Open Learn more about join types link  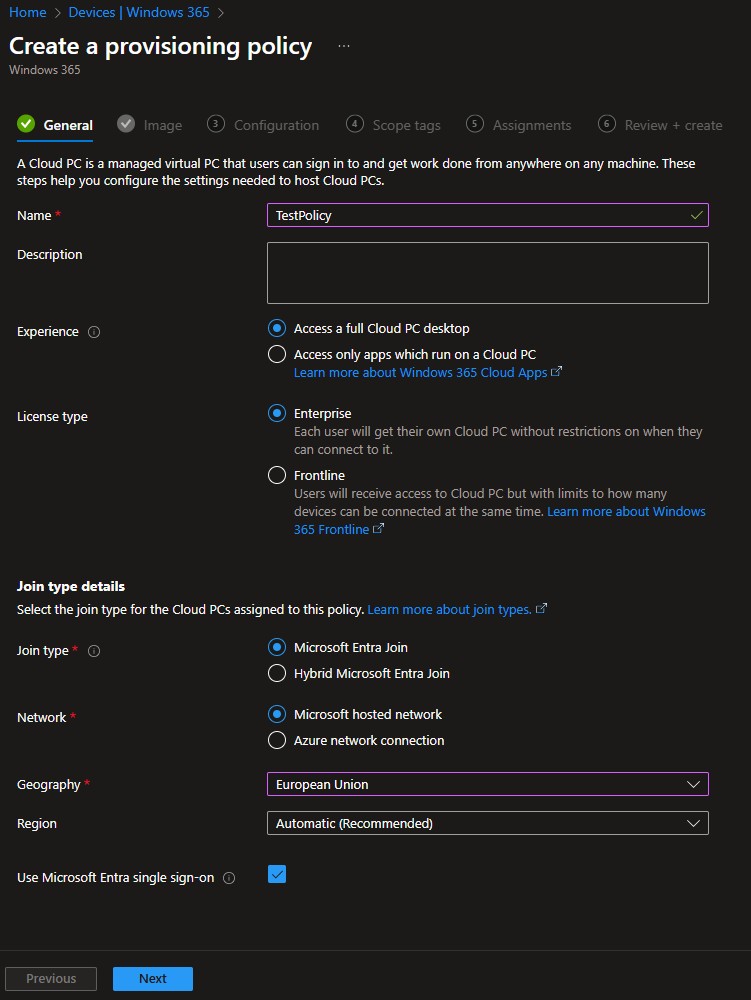tap(450, 609)
